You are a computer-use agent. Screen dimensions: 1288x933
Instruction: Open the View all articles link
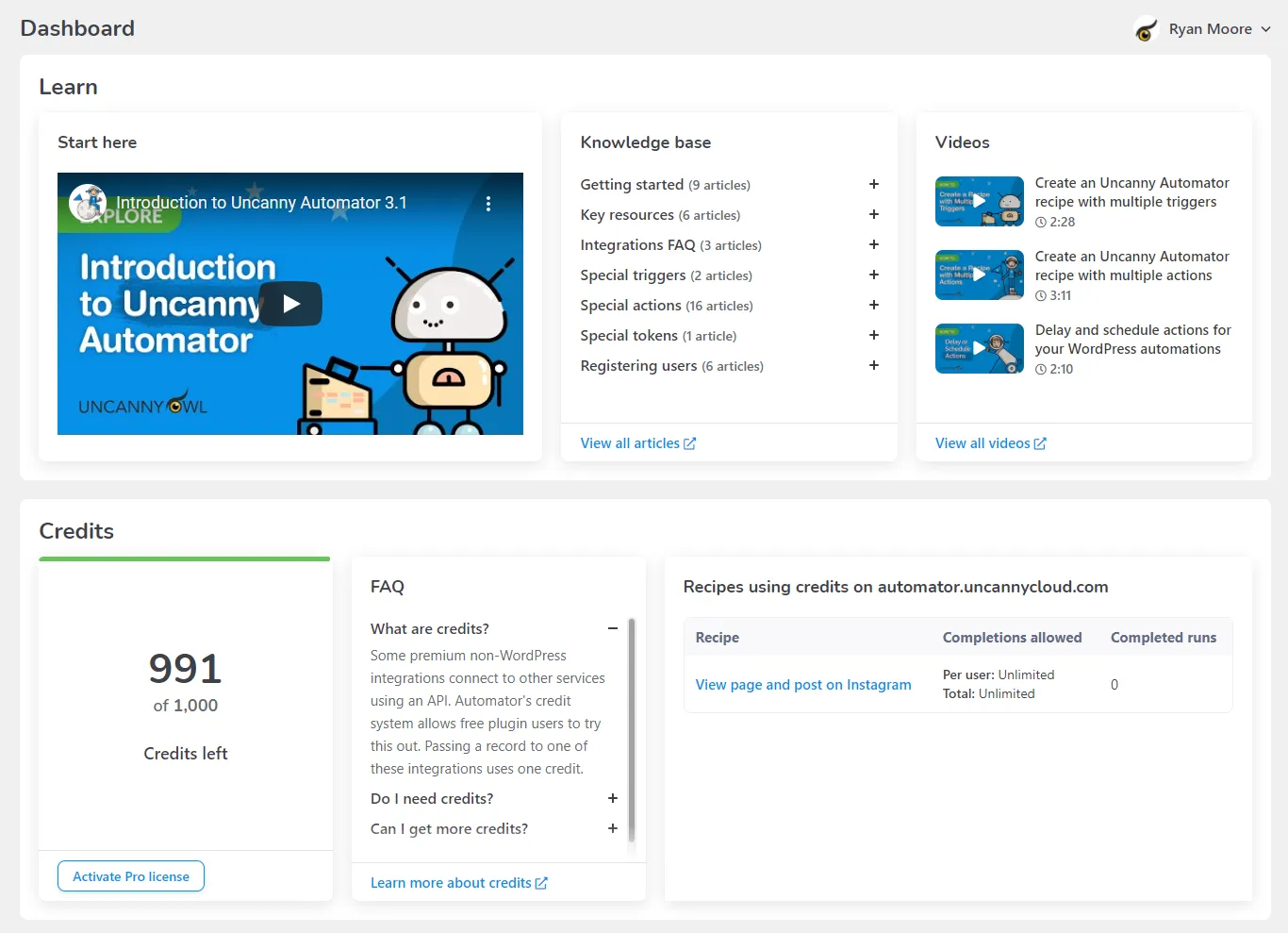pyautogui.click(x=637, y=443)
